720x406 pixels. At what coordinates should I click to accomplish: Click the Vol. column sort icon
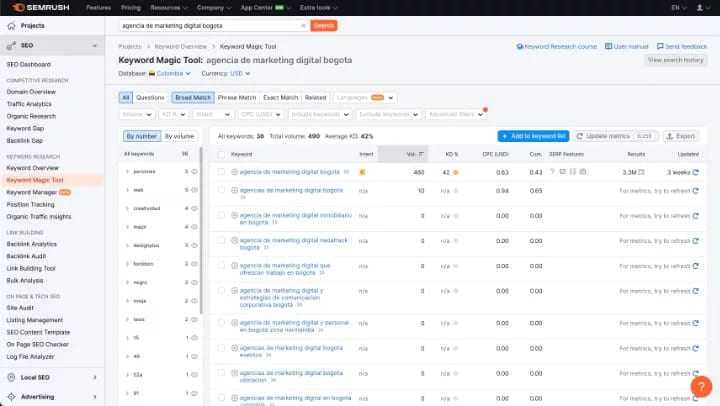click(421, 154)
